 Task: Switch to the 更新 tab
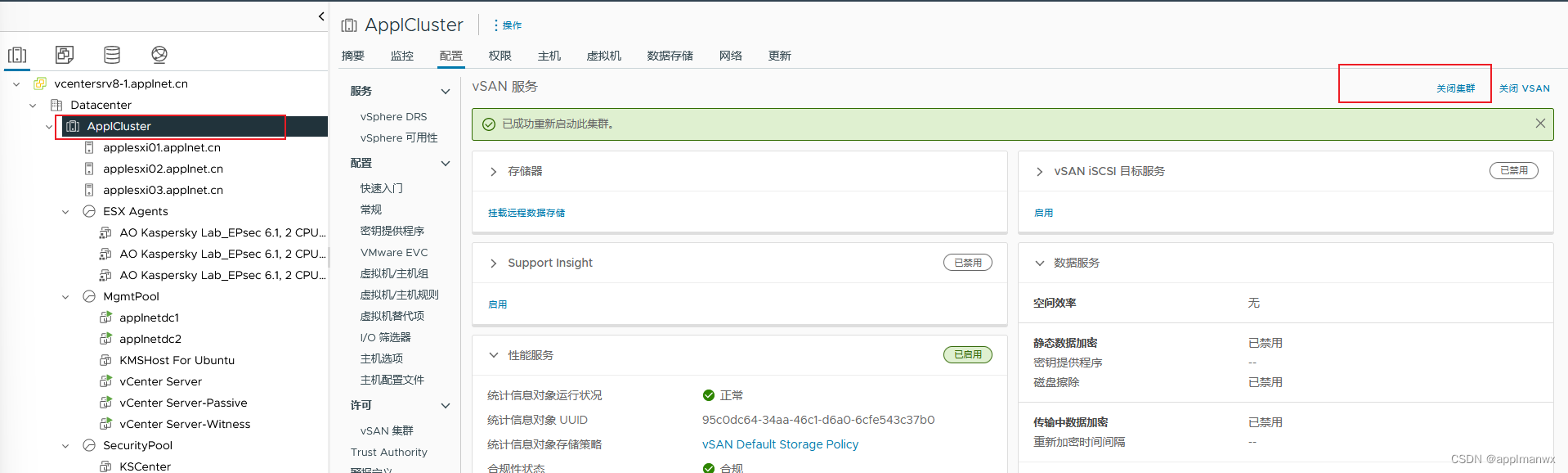click(x=780, y=56)
